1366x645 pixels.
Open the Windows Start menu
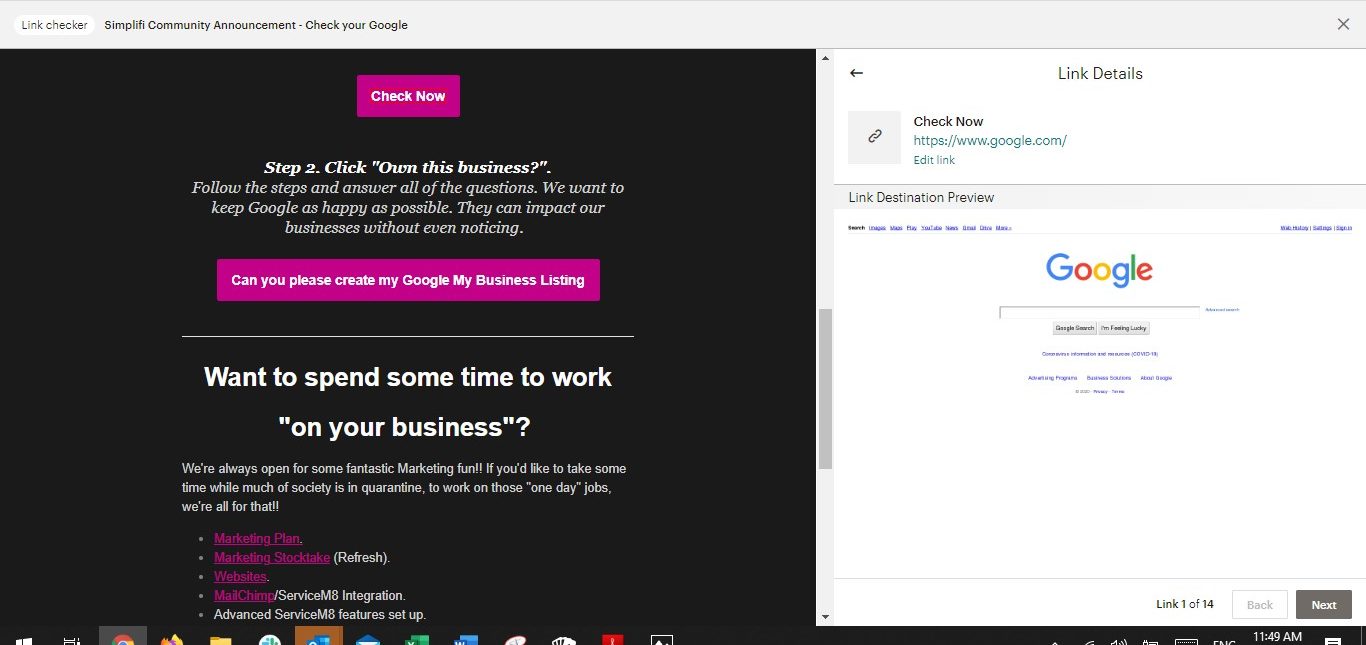point(24,639)
